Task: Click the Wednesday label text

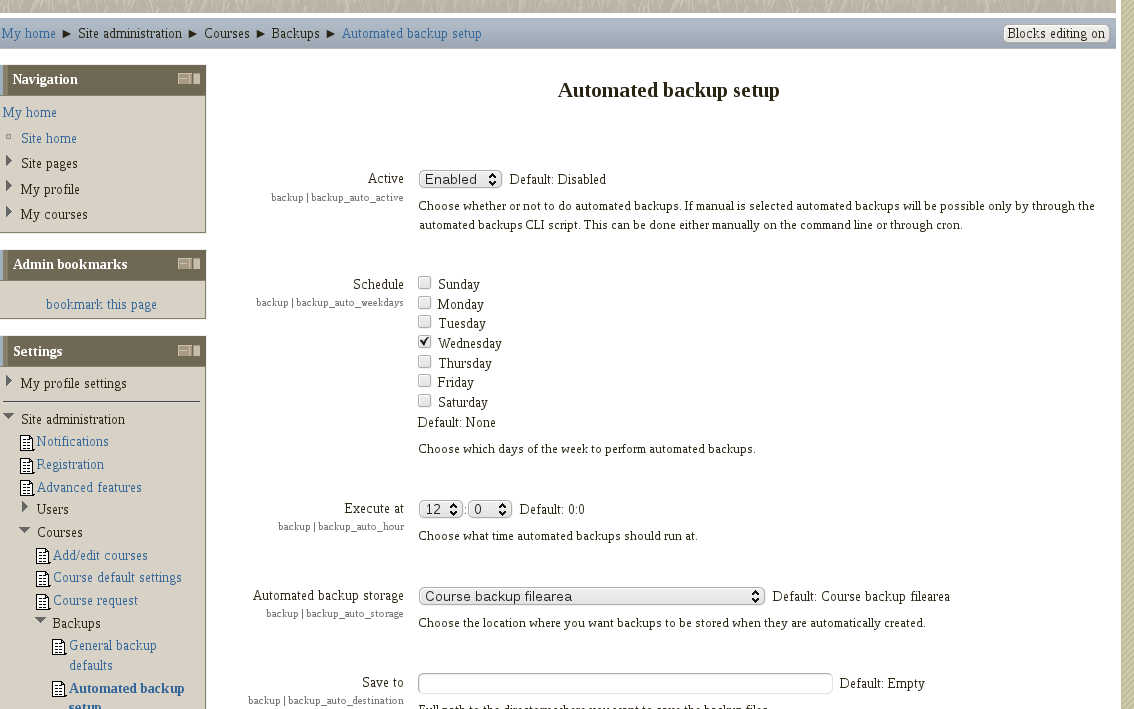Action: [469, 344]
